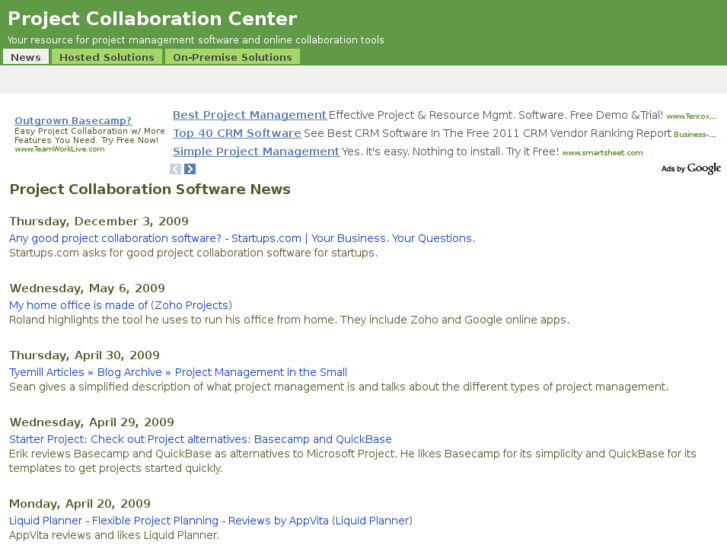This screenshot has width=727, height=545.
Task: Click the Monday, April 20, 2009 date
Action: 80,504
